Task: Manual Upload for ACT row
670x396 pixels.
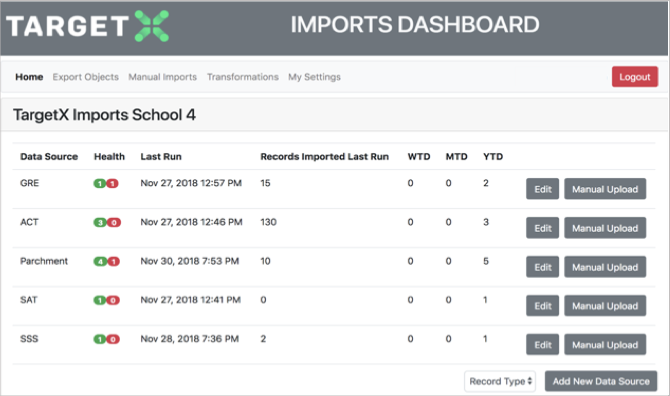Action: click(x=605, y=228)
